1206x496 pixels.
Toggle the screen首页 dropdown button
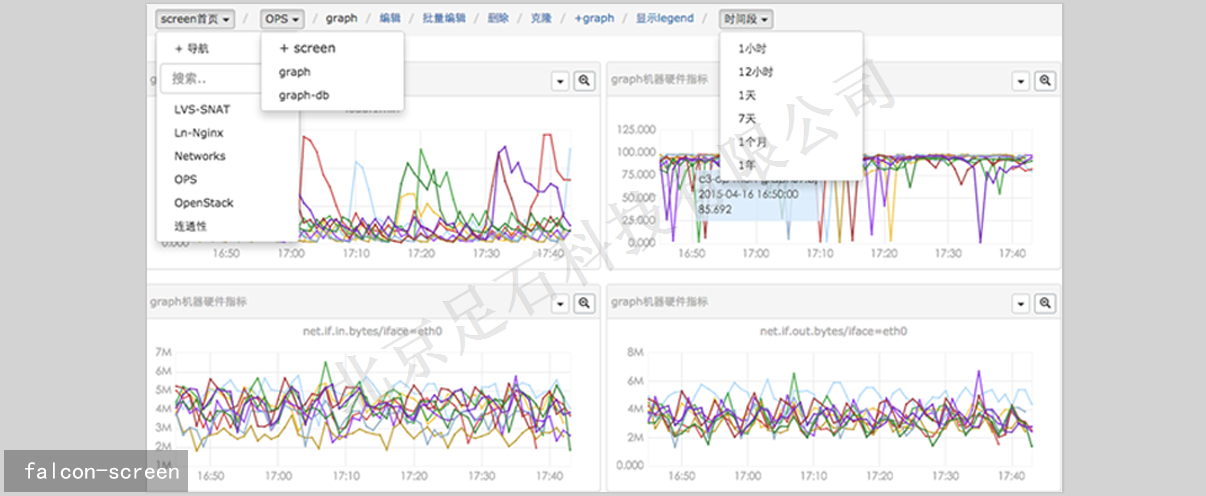pos(196,18)
